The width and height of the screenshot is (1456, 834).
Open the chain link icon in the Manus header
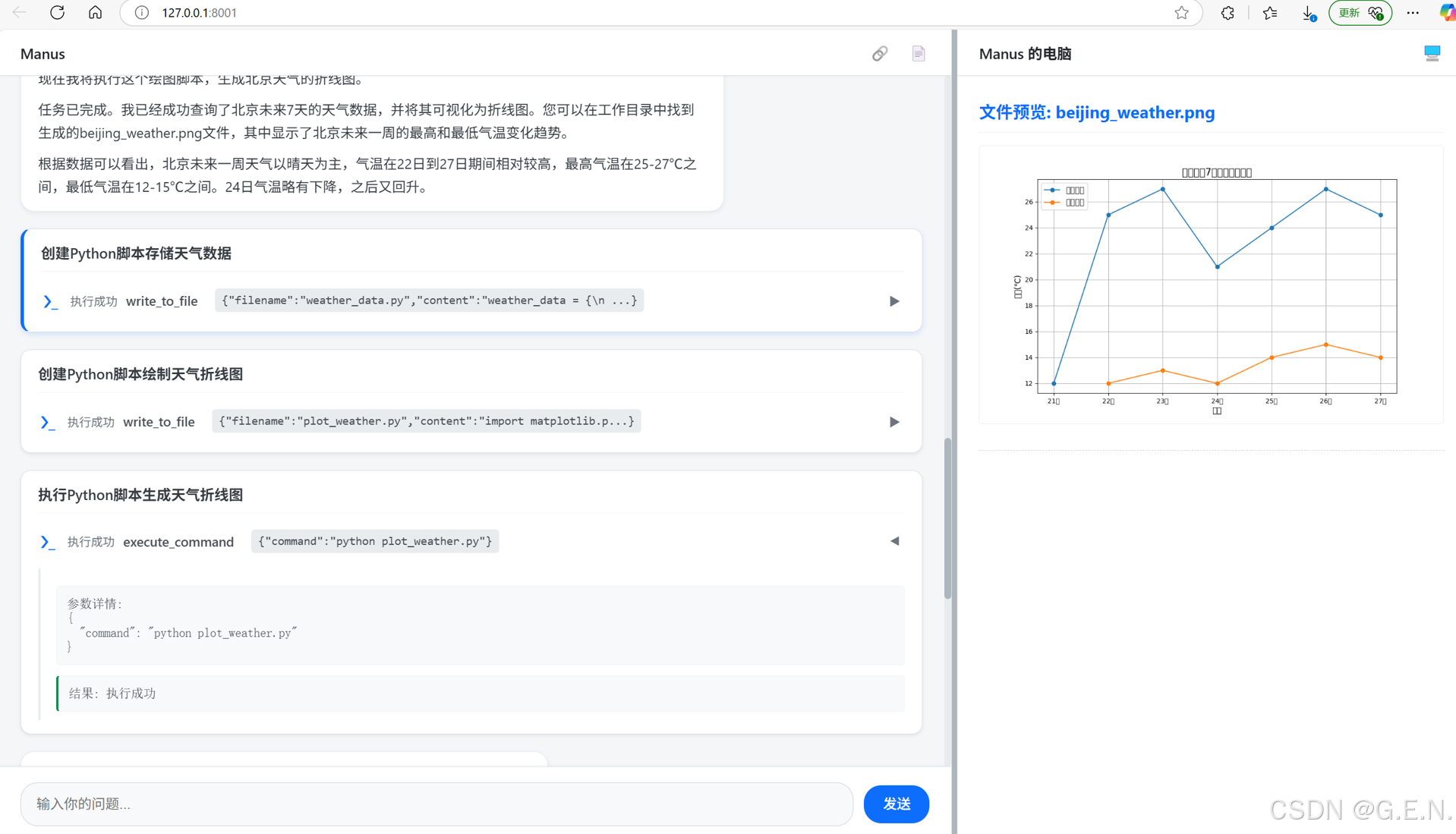pos(880,53)
